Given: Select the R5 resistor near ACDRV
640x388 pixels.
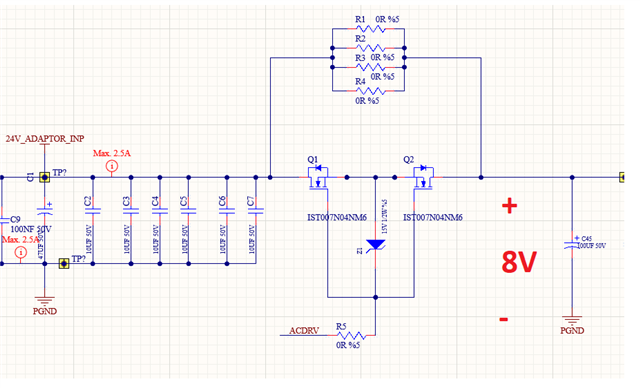Looking at the screenshot, I should 351,336.
